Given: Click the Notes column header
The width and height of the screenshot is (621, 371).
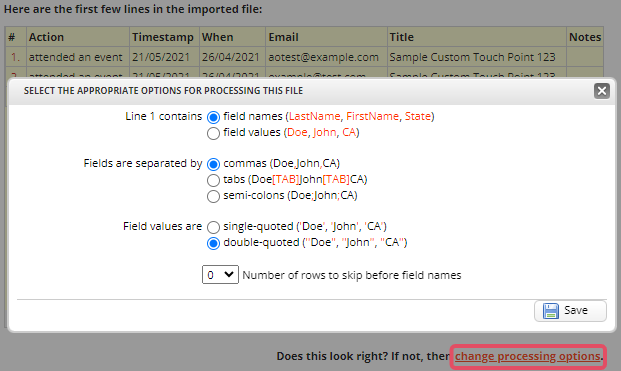Looking at the screenshot, I should pos(585,37).
